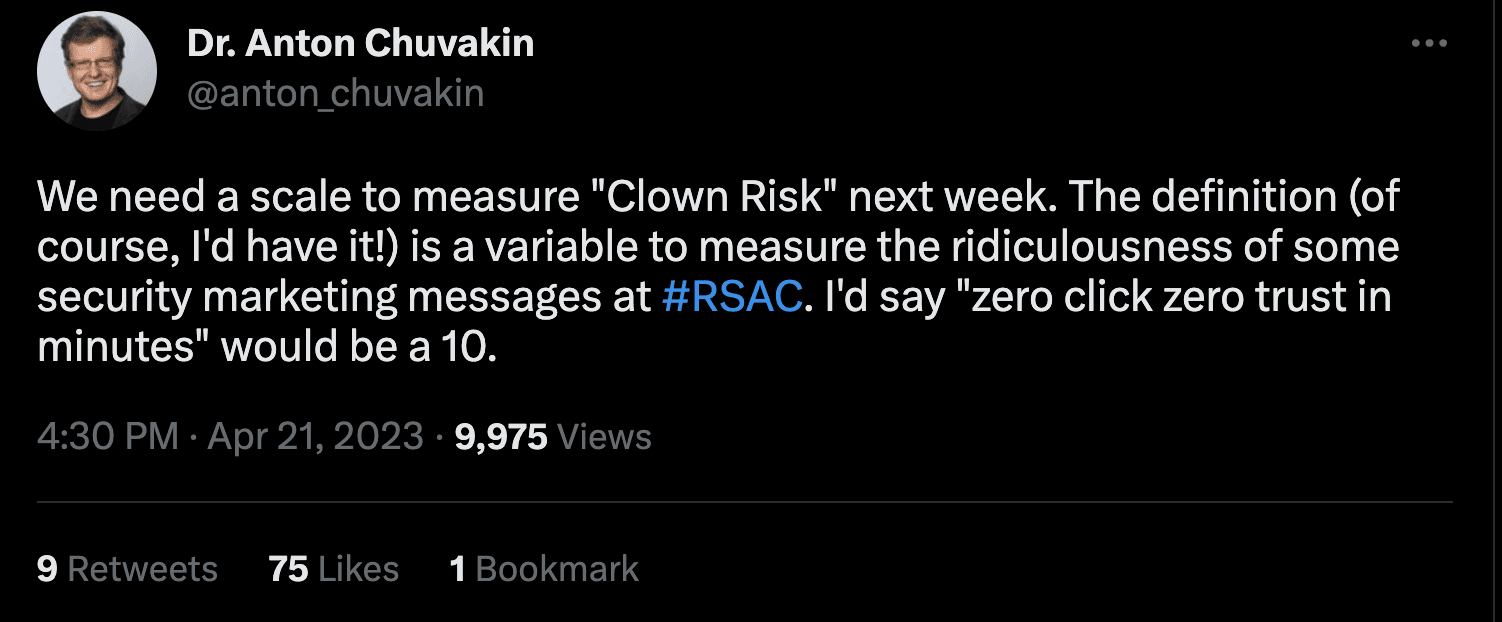Click the Views label

click(x=603, y=437)
